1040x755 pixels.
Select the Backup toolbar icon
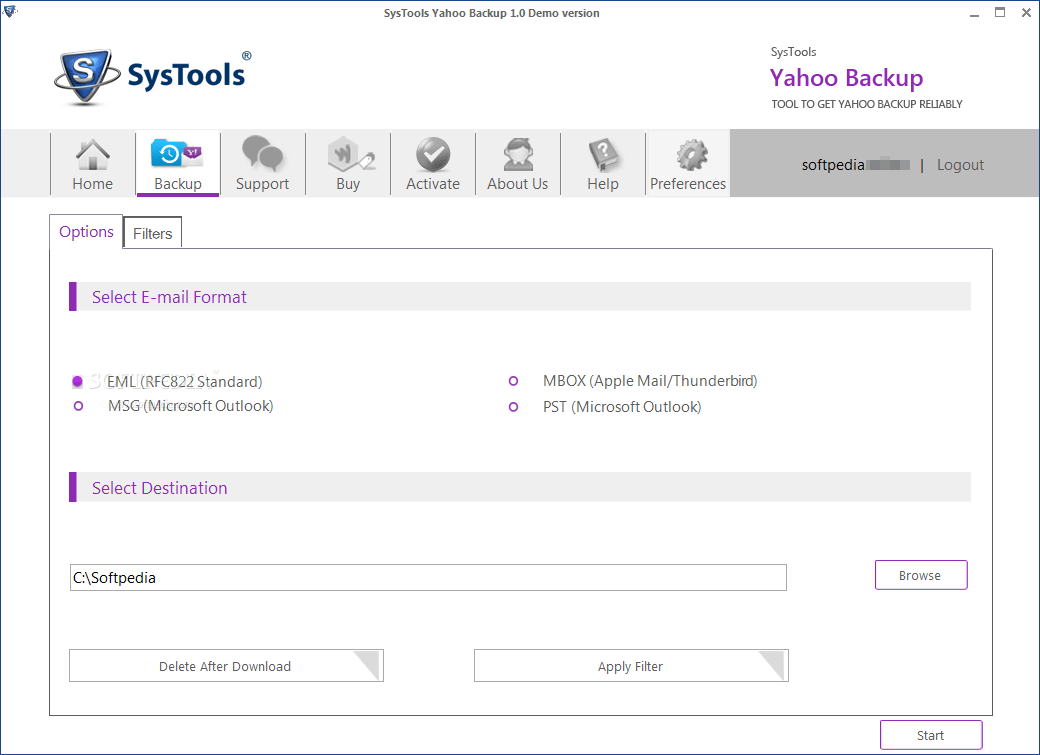pyautogui.click(x=177, y=163)
